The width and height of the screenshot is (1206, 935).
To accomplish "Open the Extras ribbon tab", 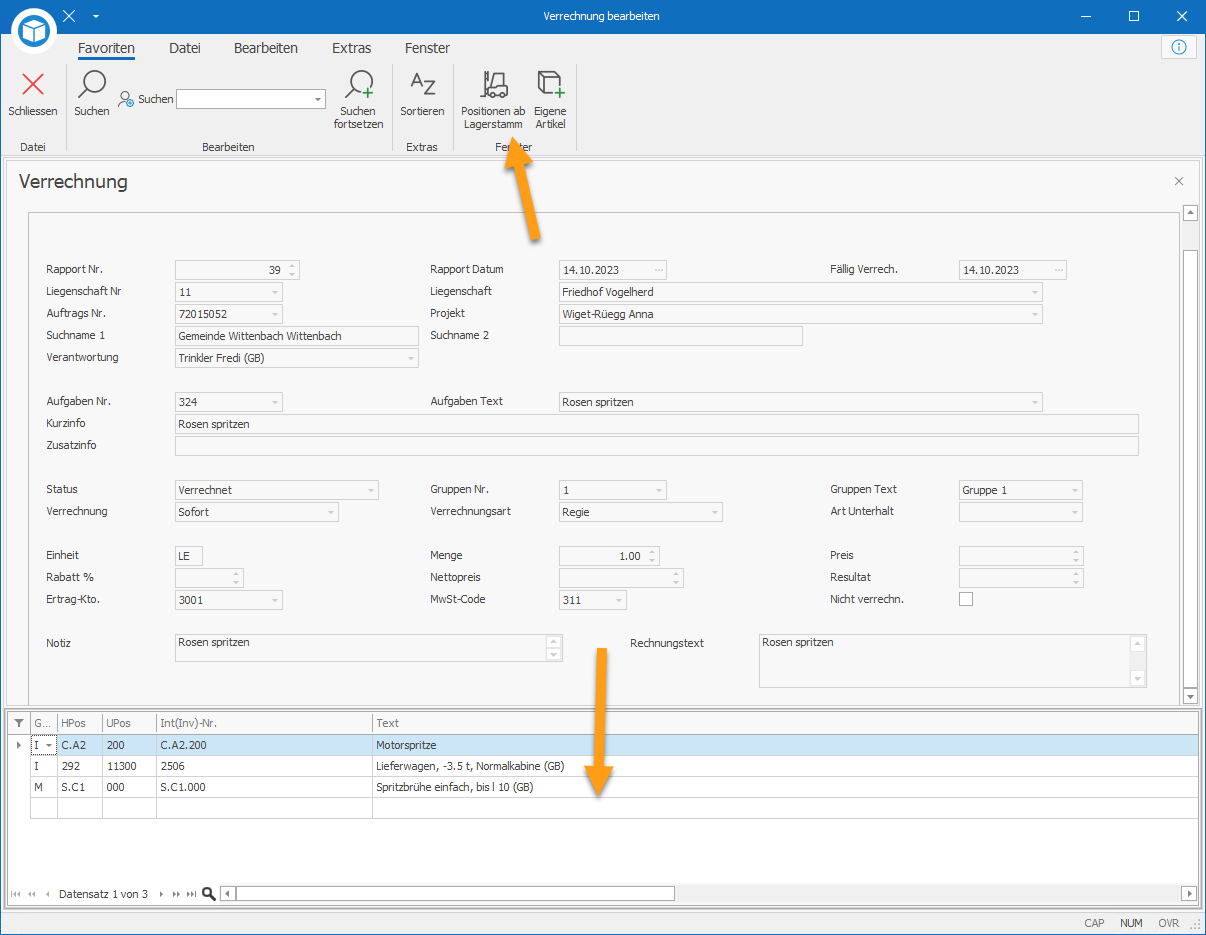I will 352,48.
